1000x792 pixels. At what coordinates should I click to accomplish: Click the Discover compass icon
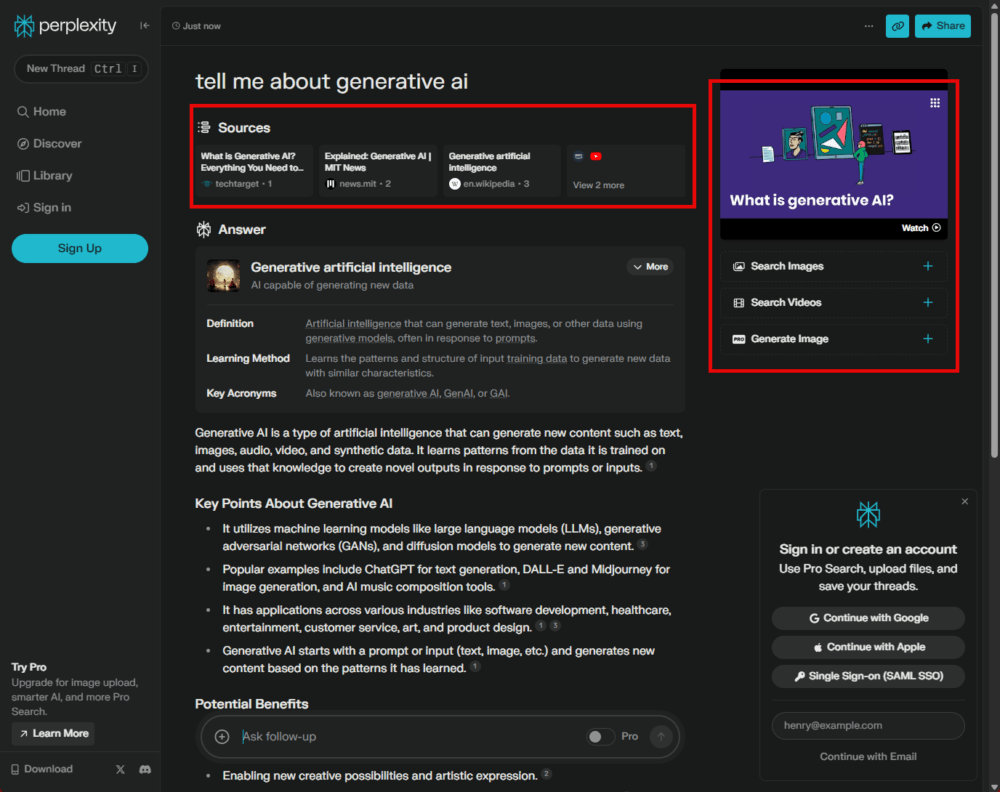point(23,143)
